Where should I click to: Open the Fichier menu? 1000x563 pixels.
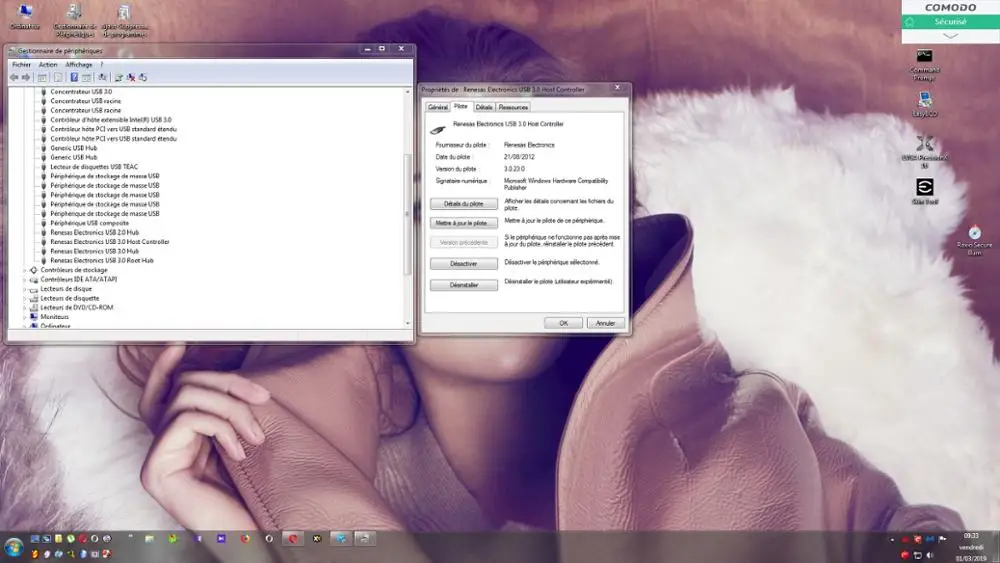coord(21,64)
